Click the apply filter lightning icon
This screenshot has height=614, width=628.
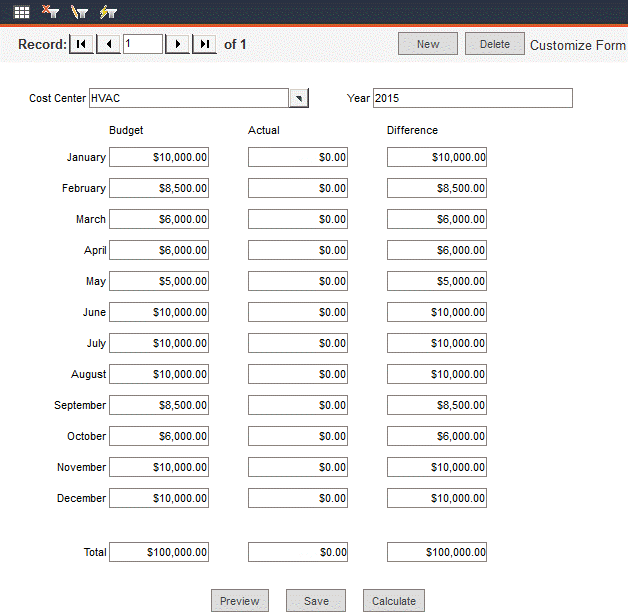(108, 12)
